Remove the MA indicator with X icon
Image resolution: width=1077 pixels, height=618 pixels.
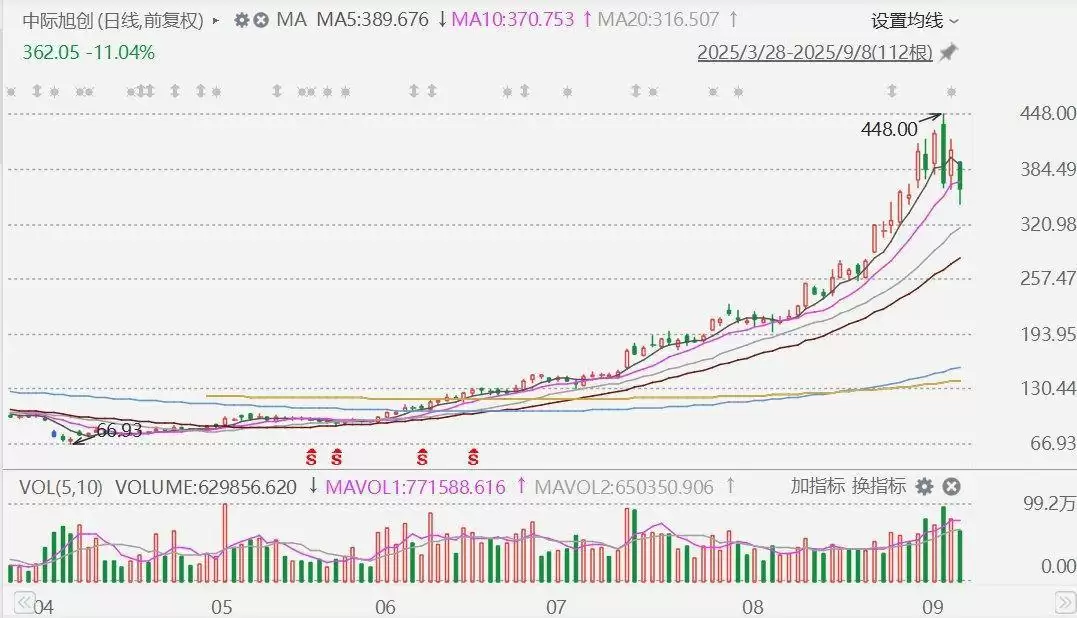pos(261,20)
